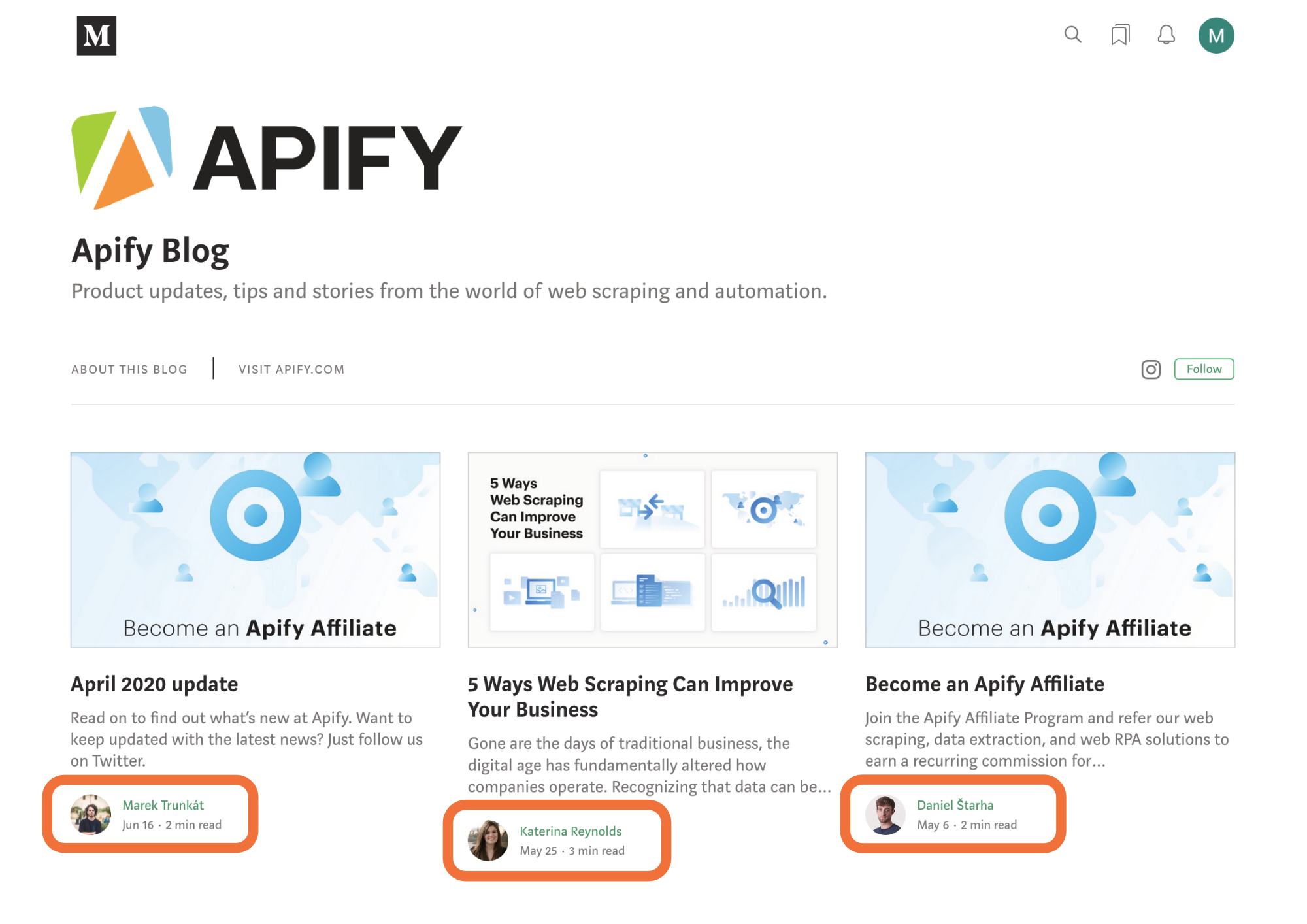The image size is (1307, 924).
Task: Open Daniel Štarha's author profile
Action: point(955,805)
